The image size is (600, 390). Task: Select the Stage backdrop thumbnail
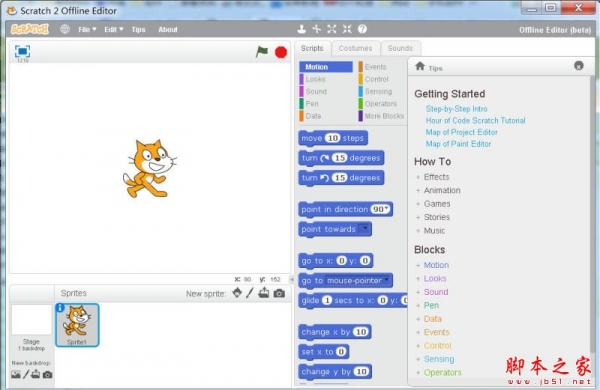coord(31,320)
